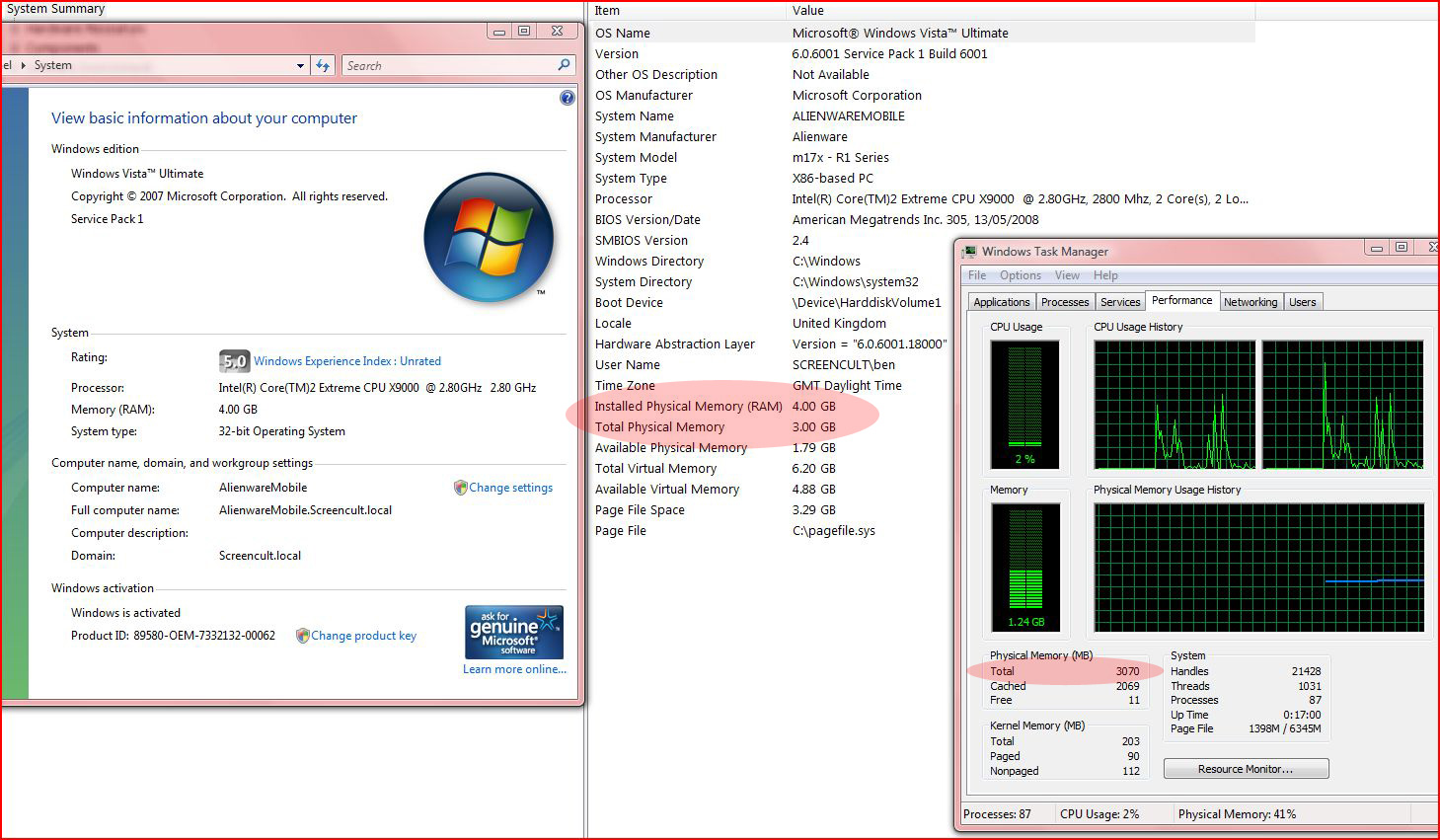This screenshot has width=1440, height=840.
Task: Select the System Manufacturer row
Action: pyautogui.click(x=922, y=136)
